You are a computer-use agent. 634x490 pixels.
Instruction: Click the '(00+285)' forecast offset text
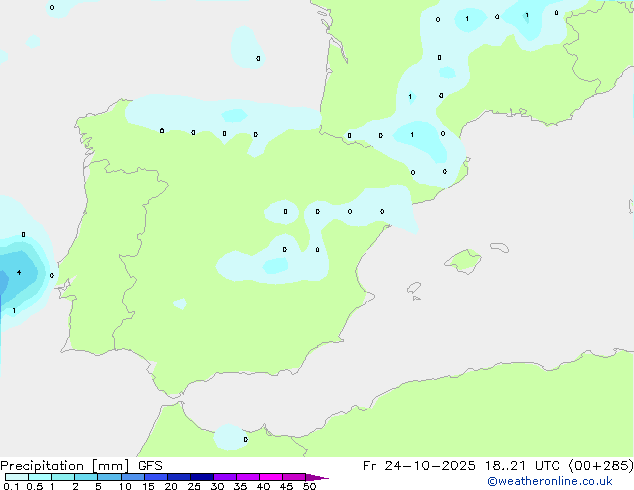pyautogui.click(x=601, y=466)
